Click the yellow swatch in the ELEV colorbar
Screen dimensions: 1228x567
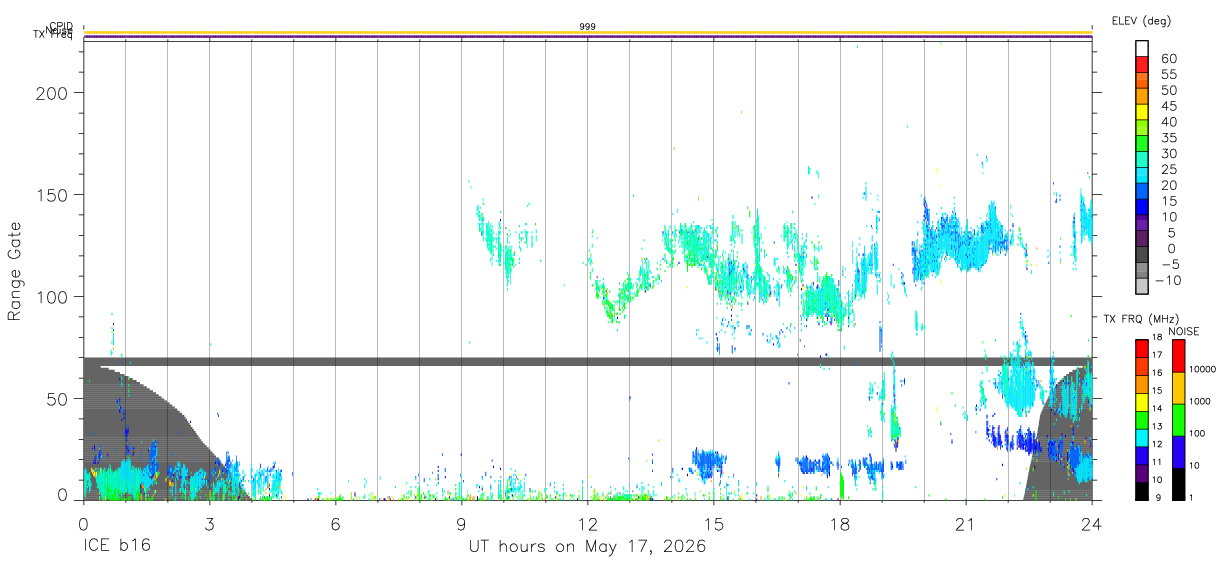coord(1142,113)
